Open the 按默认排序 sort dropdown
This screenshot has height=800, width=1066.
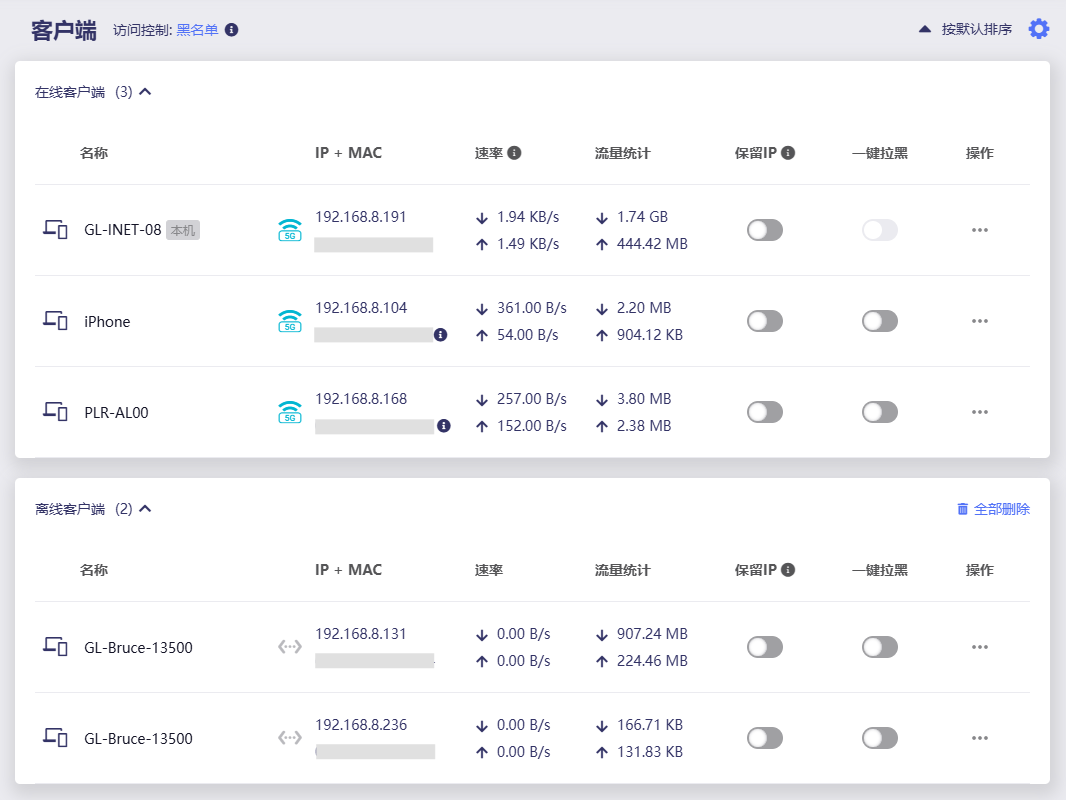click(x=976, y=29)
